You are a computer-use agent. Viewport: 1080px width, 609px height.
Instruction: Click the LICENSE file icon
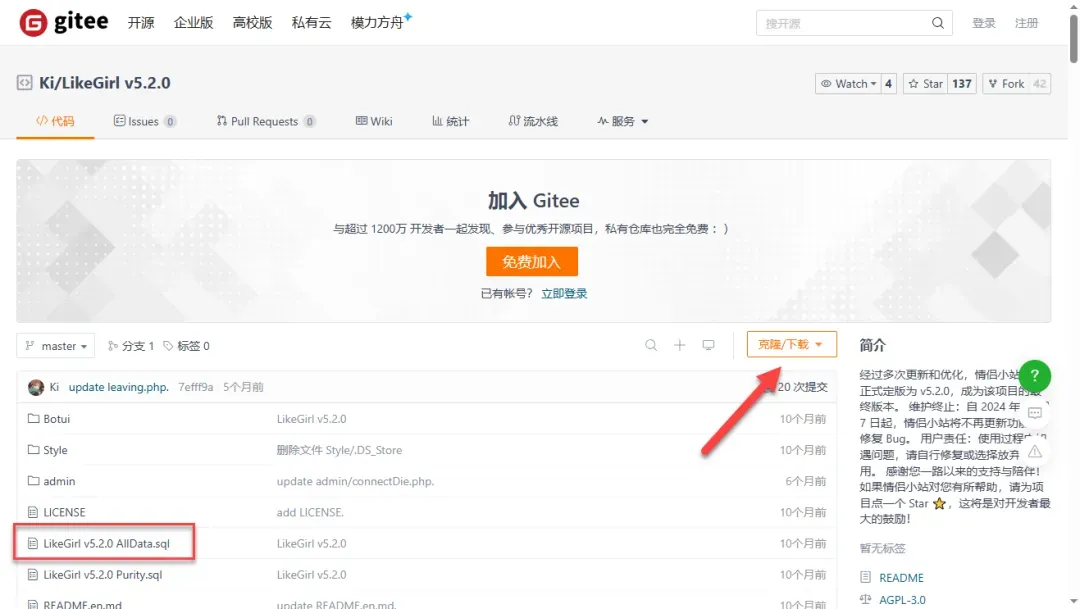pyautogui.click(x=32, y=512)
